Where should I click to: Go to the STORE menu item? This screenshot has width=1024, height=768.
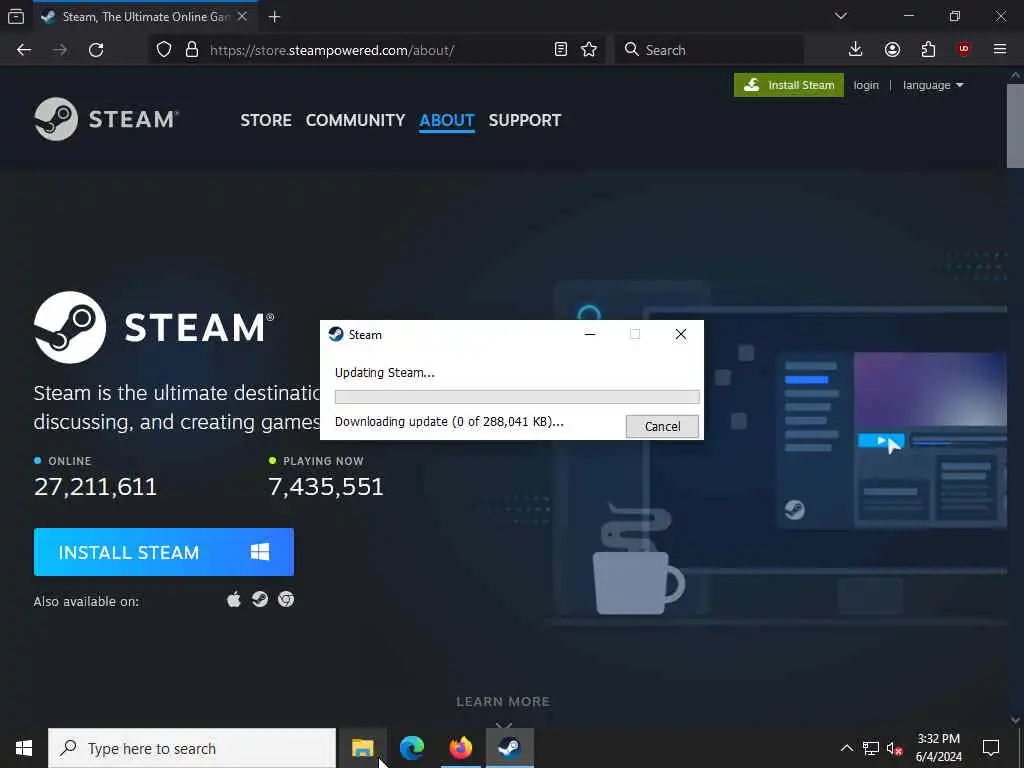point(266,120)
